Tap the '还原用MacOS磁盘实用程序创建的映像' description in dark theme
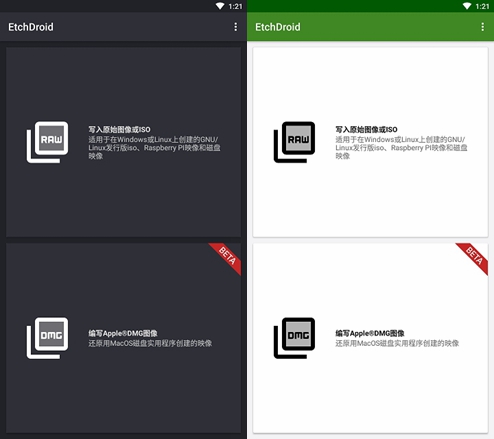The width and height of the screenshot is (494, 439). (x=150, y=343)
